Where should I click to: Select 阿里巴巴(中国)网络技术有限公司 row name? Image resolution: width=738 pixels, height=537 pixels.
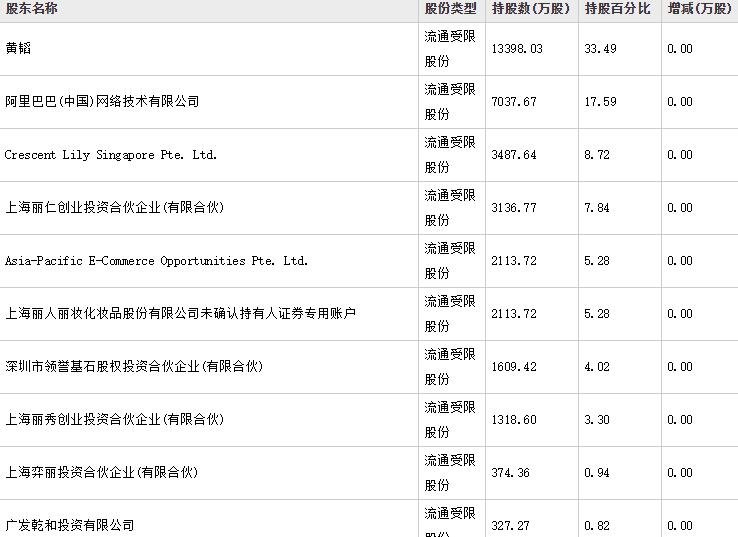(x=102, y=101)
